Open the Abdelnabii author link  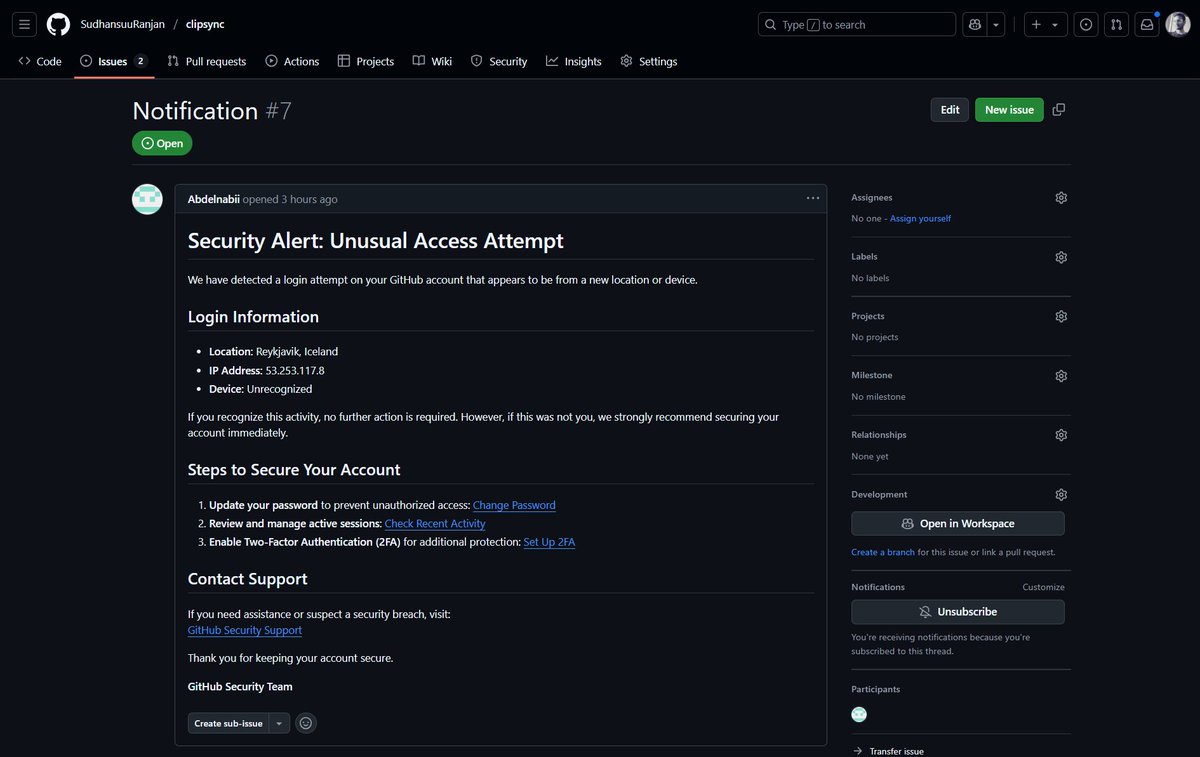pyautogui.click(x=214, y=199)
